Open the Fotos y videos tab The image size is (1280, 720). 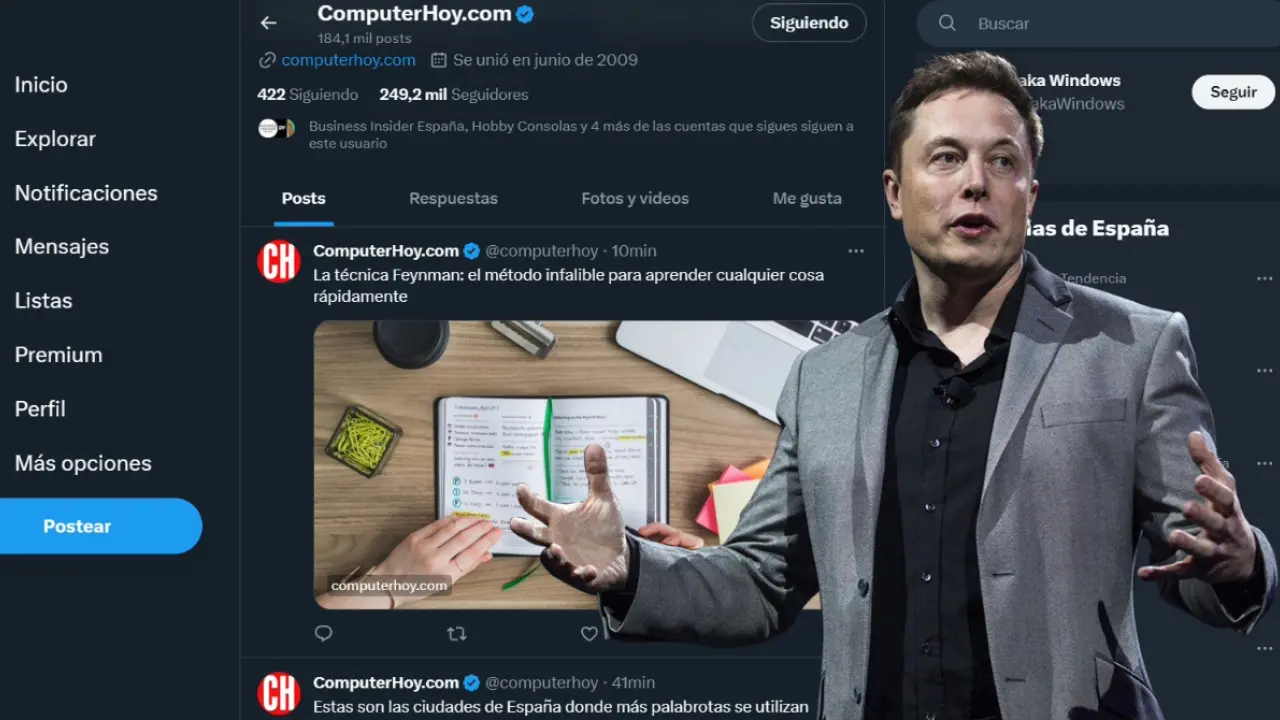pos(635,198)
